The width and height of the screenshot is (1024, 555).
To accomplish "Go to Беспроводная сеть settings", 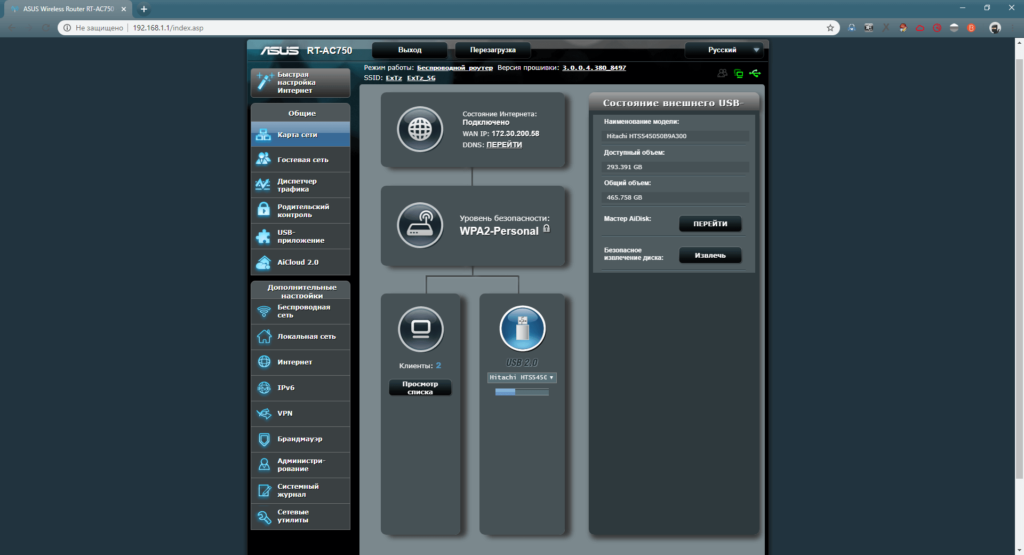I will click(x=300, y=311).
